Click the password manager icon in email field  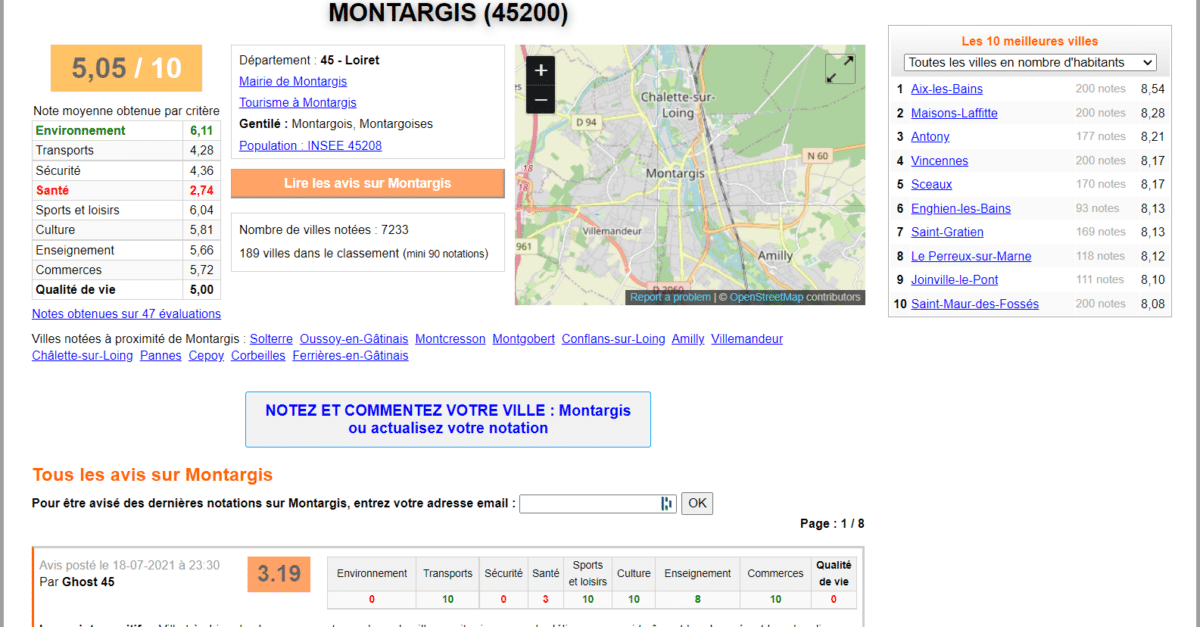pyautogui.click(x=666, y=503)
